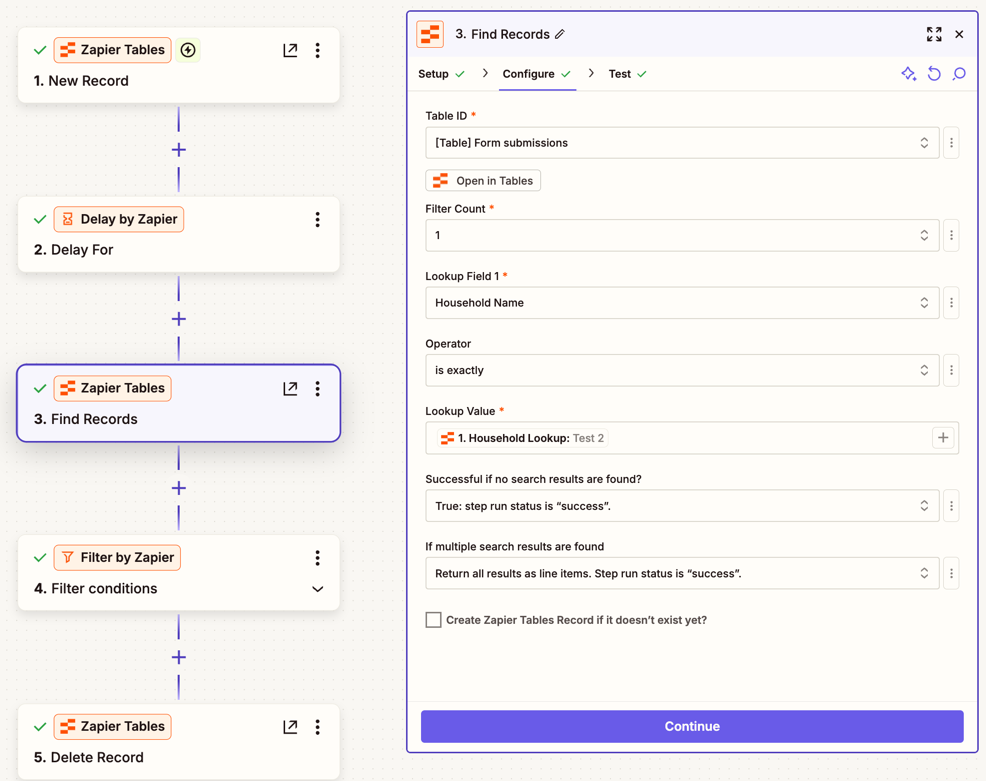Expand the Filter conditions step chevron

point(318,589)
